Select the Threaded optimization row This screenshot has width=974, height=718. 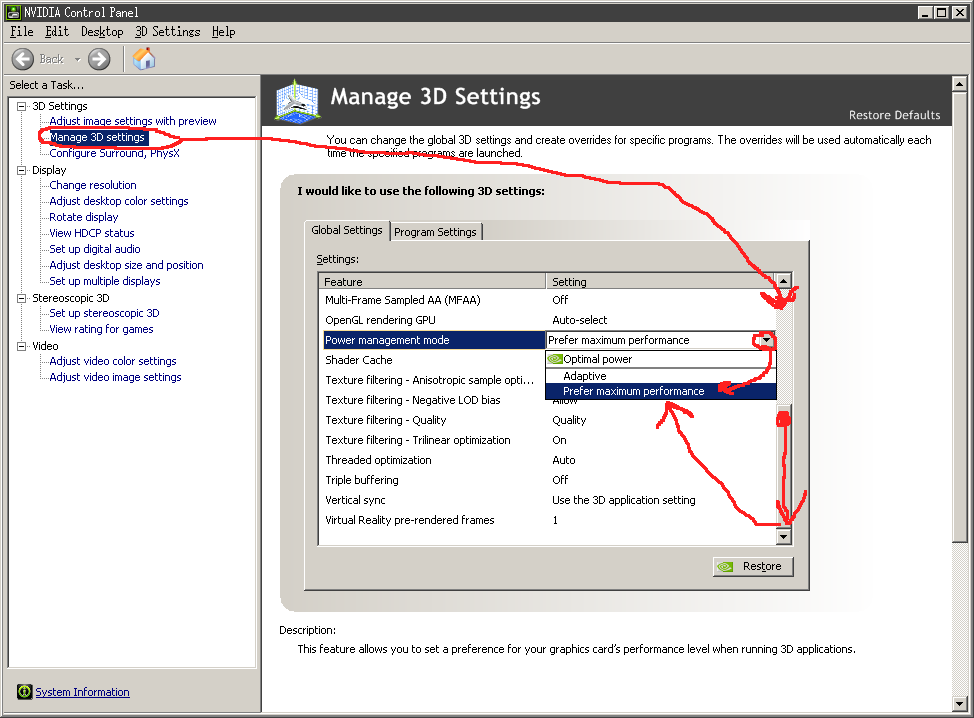click(547, 460)
